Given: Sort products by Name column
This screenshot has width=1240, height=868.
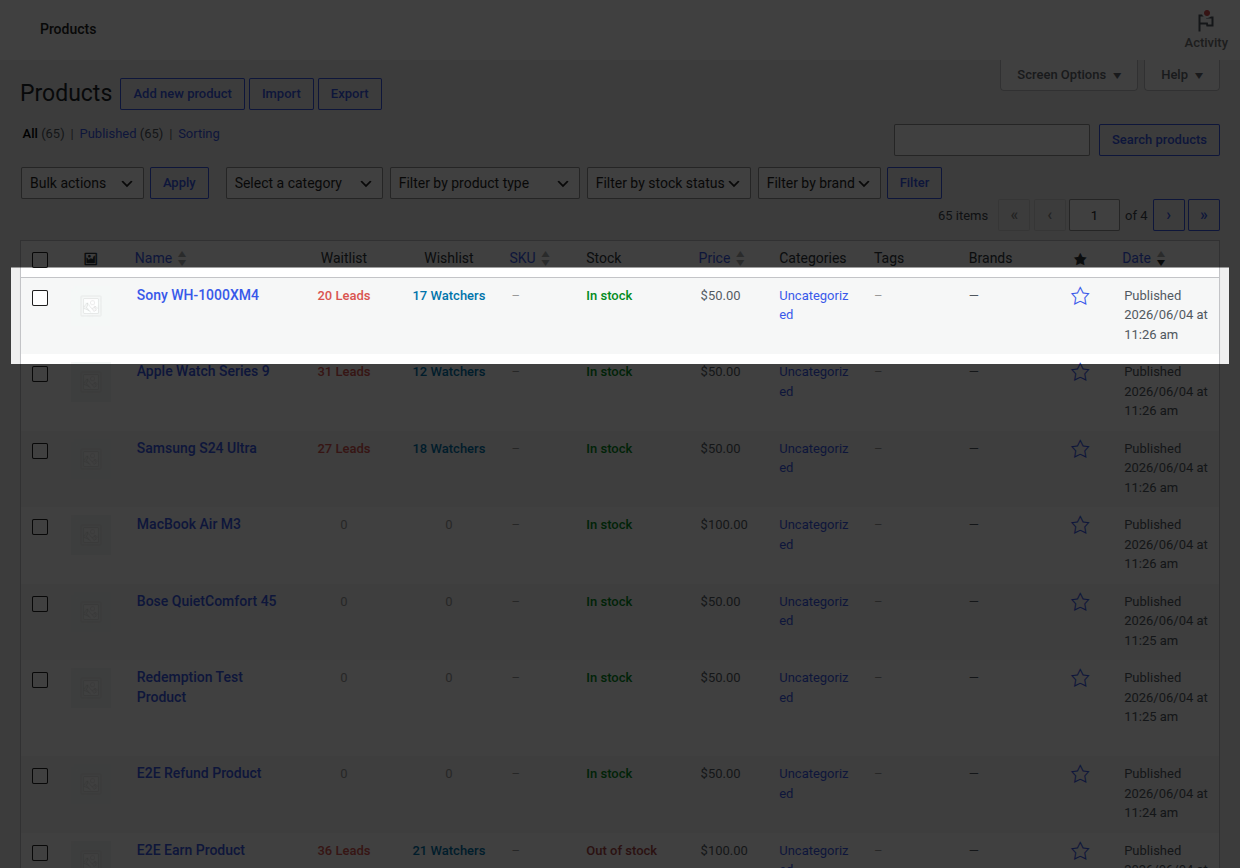Looking at the screenshot, I should coord(161,258).
